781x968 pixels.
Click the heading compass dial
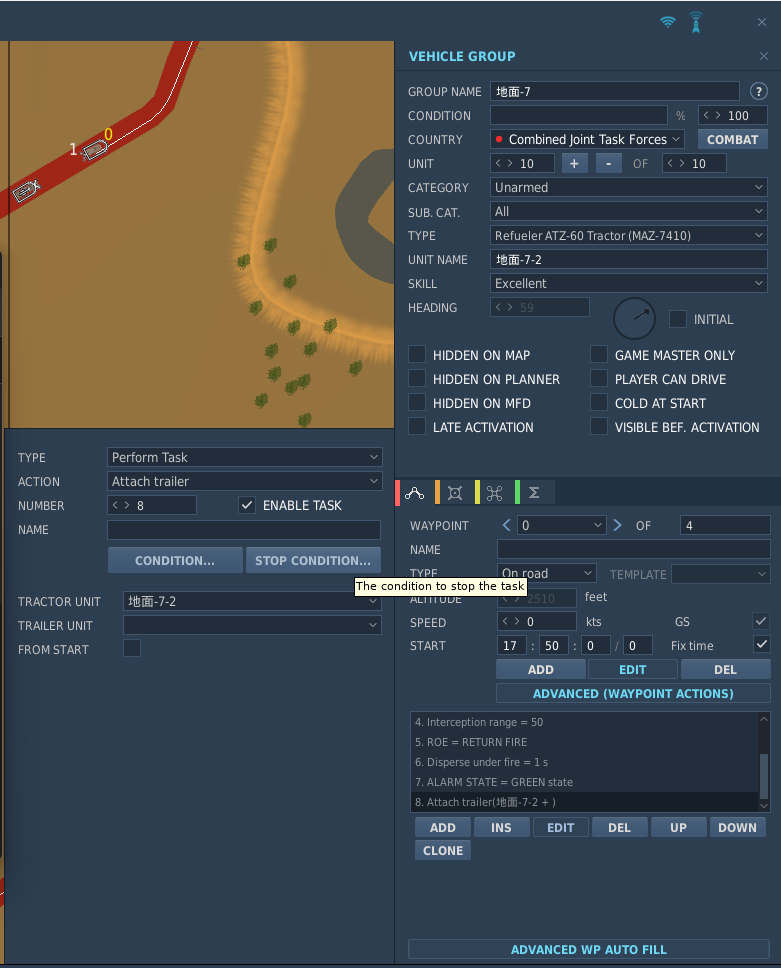tap(634, 319)
